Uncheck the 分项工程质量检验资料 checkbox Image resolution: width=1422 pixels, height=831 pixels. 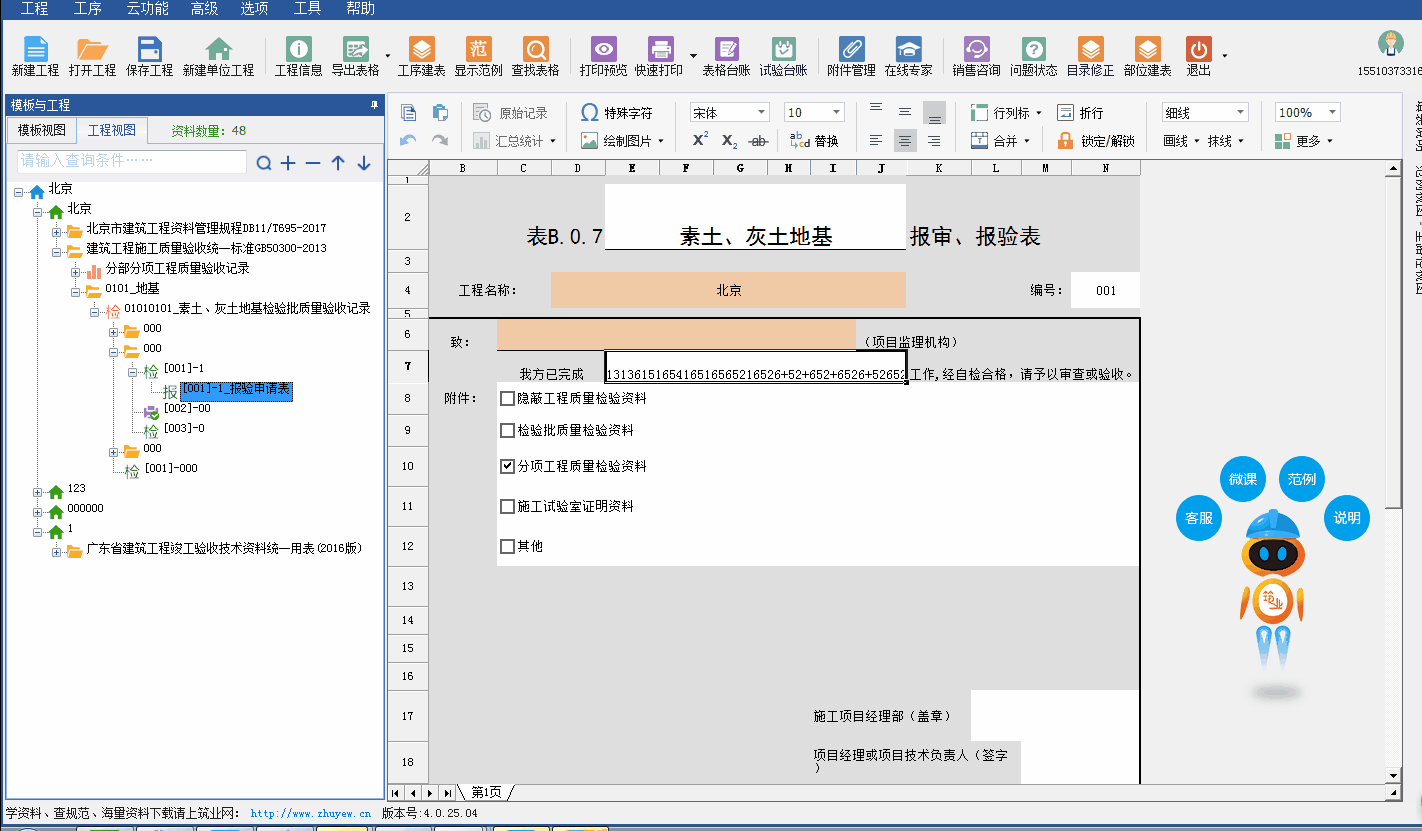pyautogui.click(x=508, y=467)
